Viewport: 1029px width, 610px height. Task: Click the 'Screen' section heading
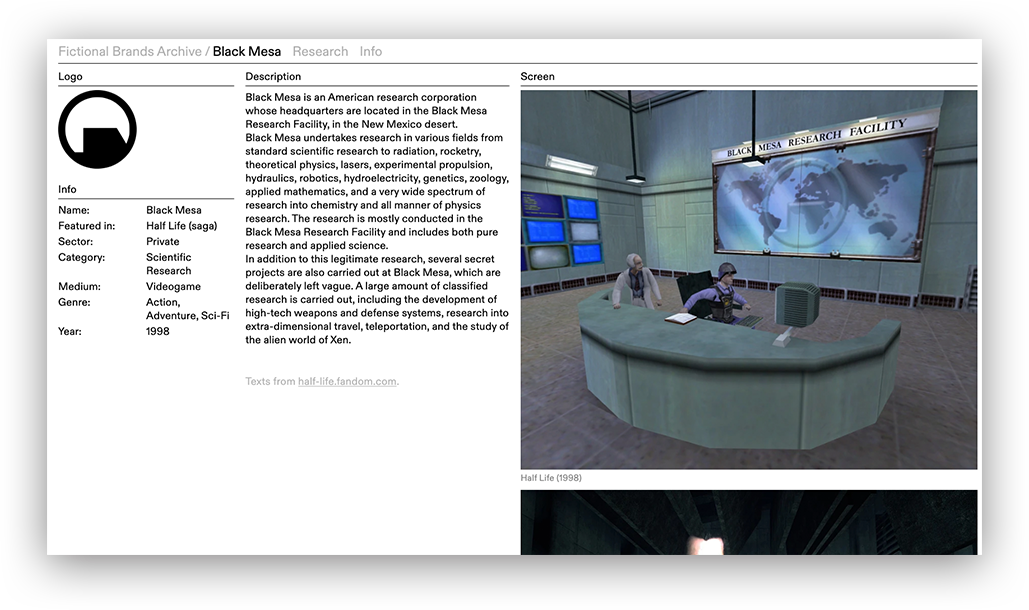pos(537,76)
